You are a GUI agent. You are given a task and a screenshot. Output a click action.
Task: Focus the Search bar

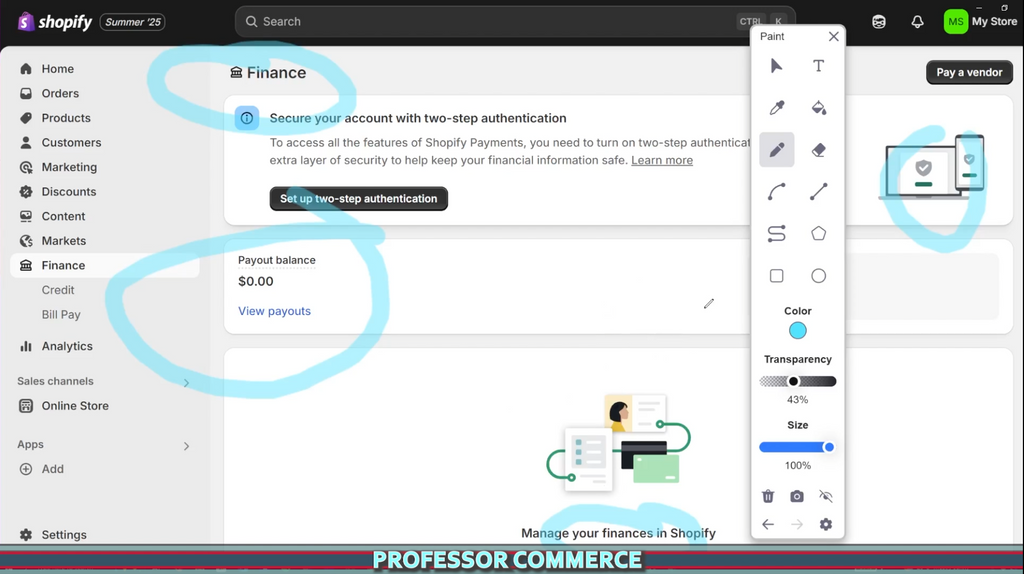click(x=515, y=22)
